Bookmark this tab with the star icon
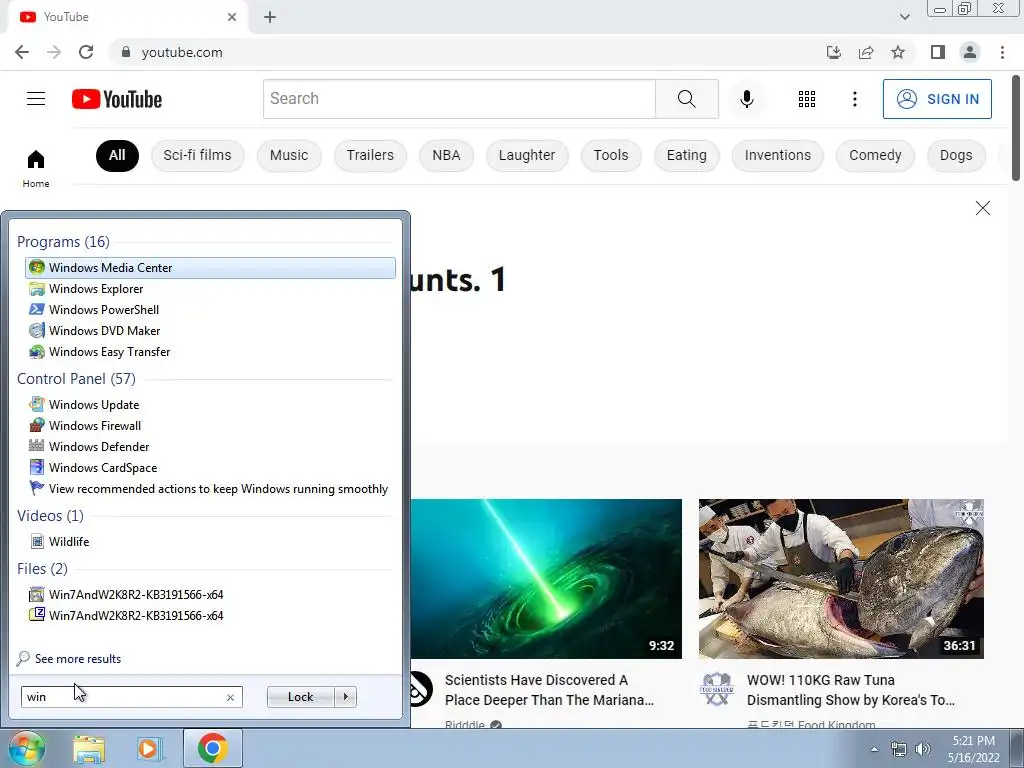1024x768 pixels. (x=898, y=52)
